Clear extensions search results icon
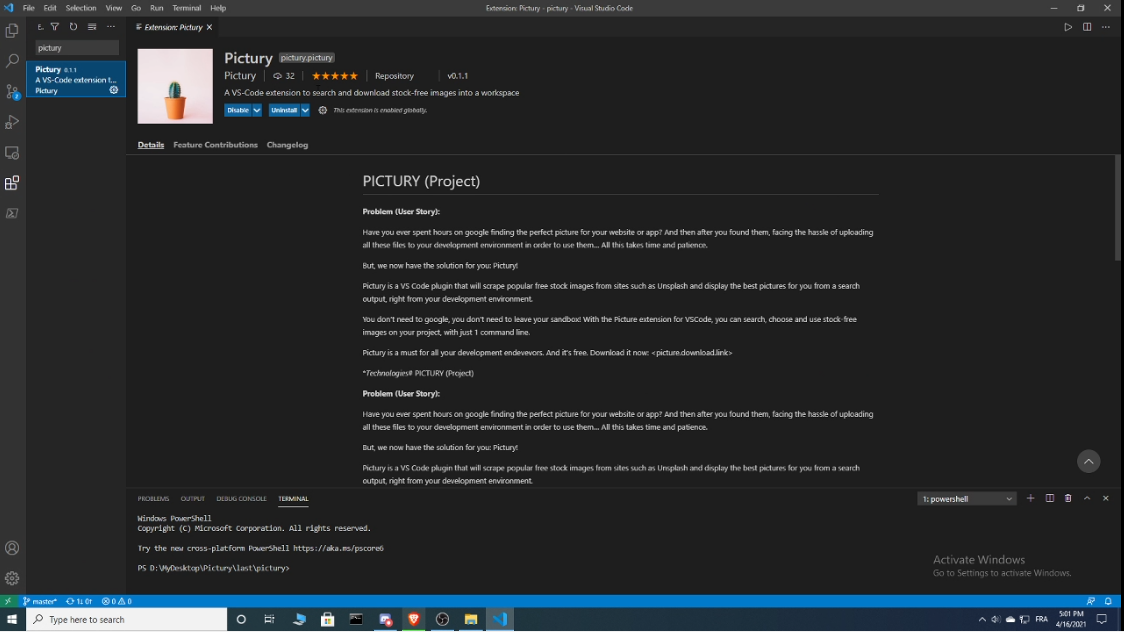 point(92,27)
